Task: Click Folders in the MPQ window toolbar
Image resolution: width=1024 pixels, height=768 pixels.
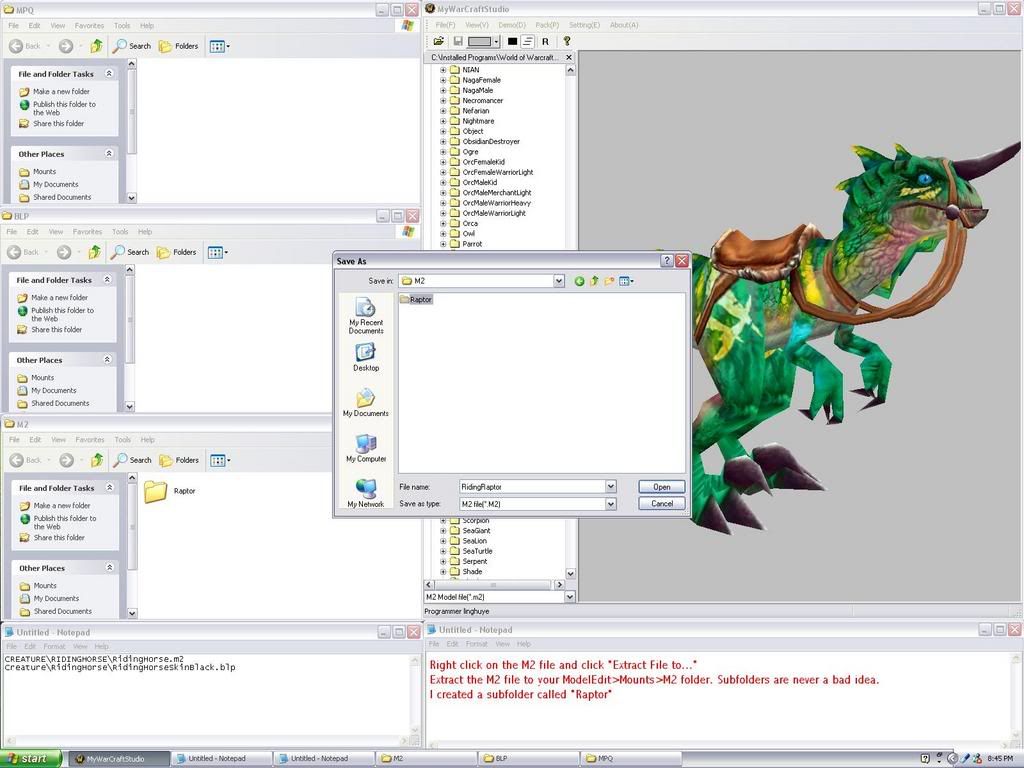Action: pos(178,46)
